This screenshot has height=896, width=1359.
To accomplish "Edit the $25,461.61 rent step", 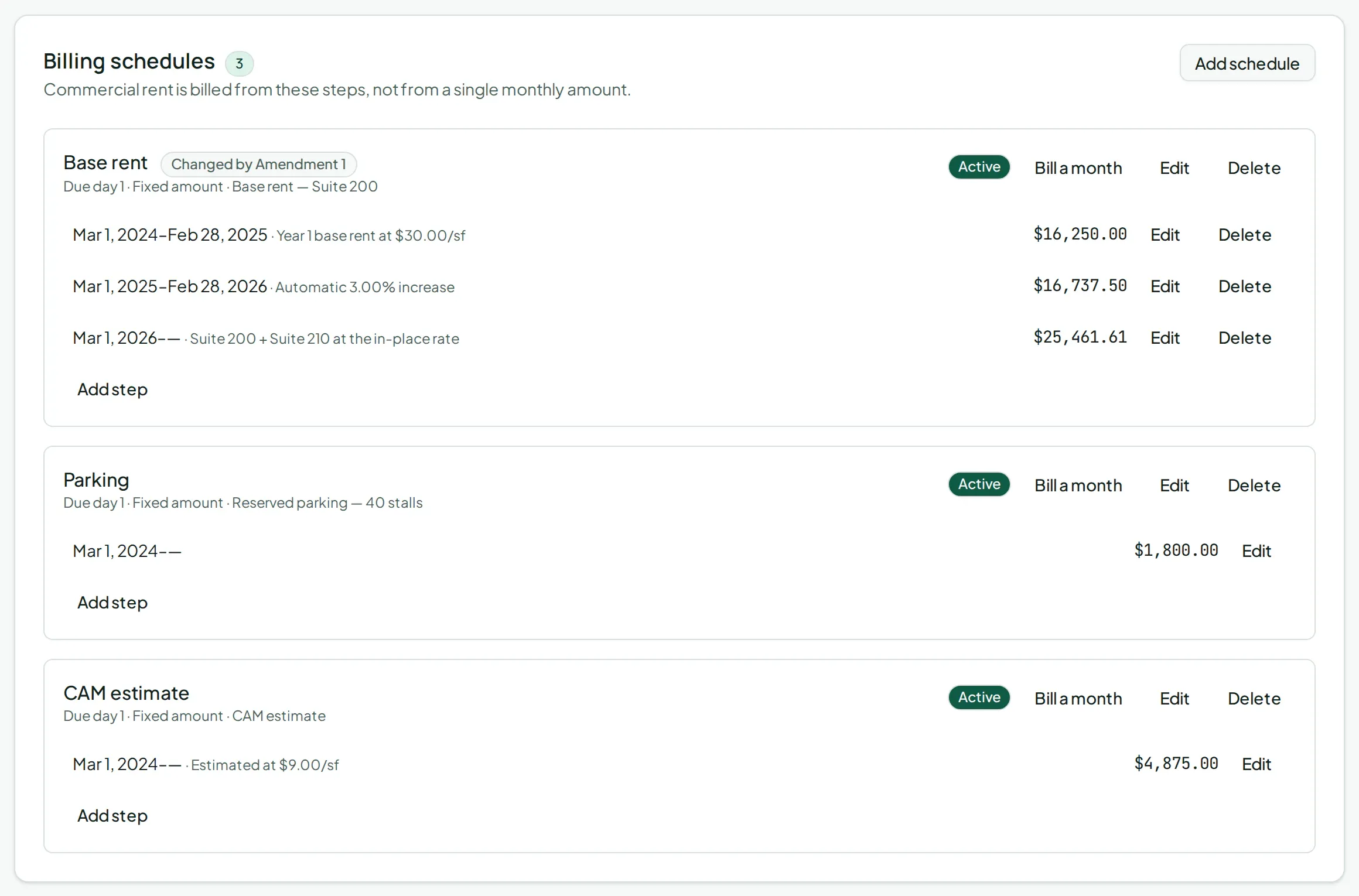I will point(1165,338).
